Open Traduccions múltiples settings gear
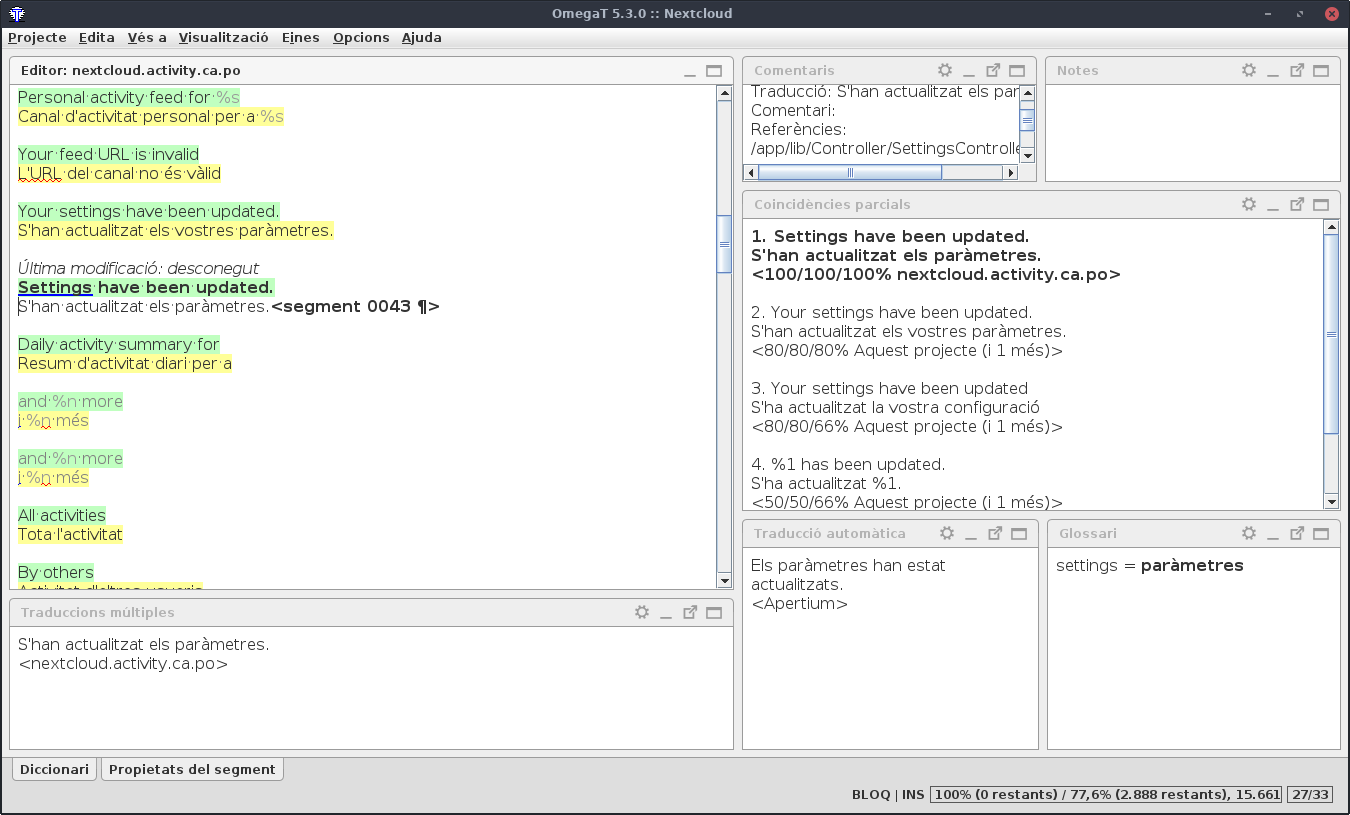 click(642, 613)
